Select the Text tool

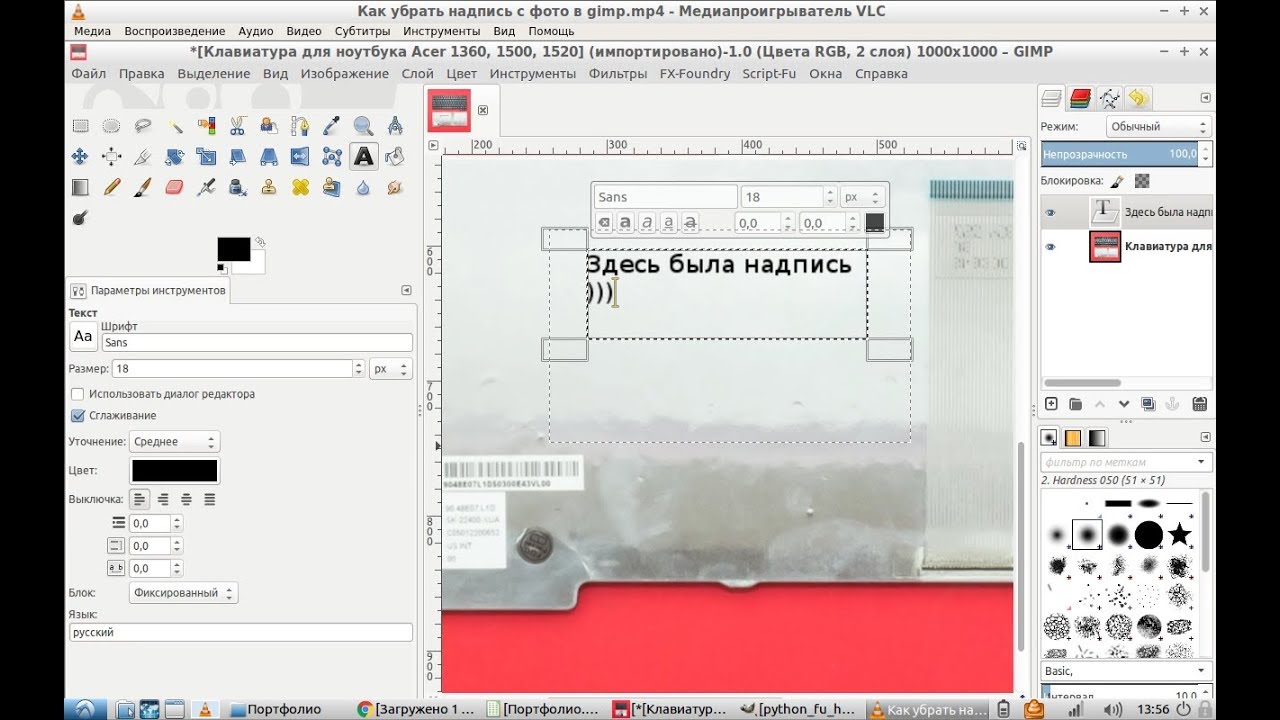click(363, 157)
